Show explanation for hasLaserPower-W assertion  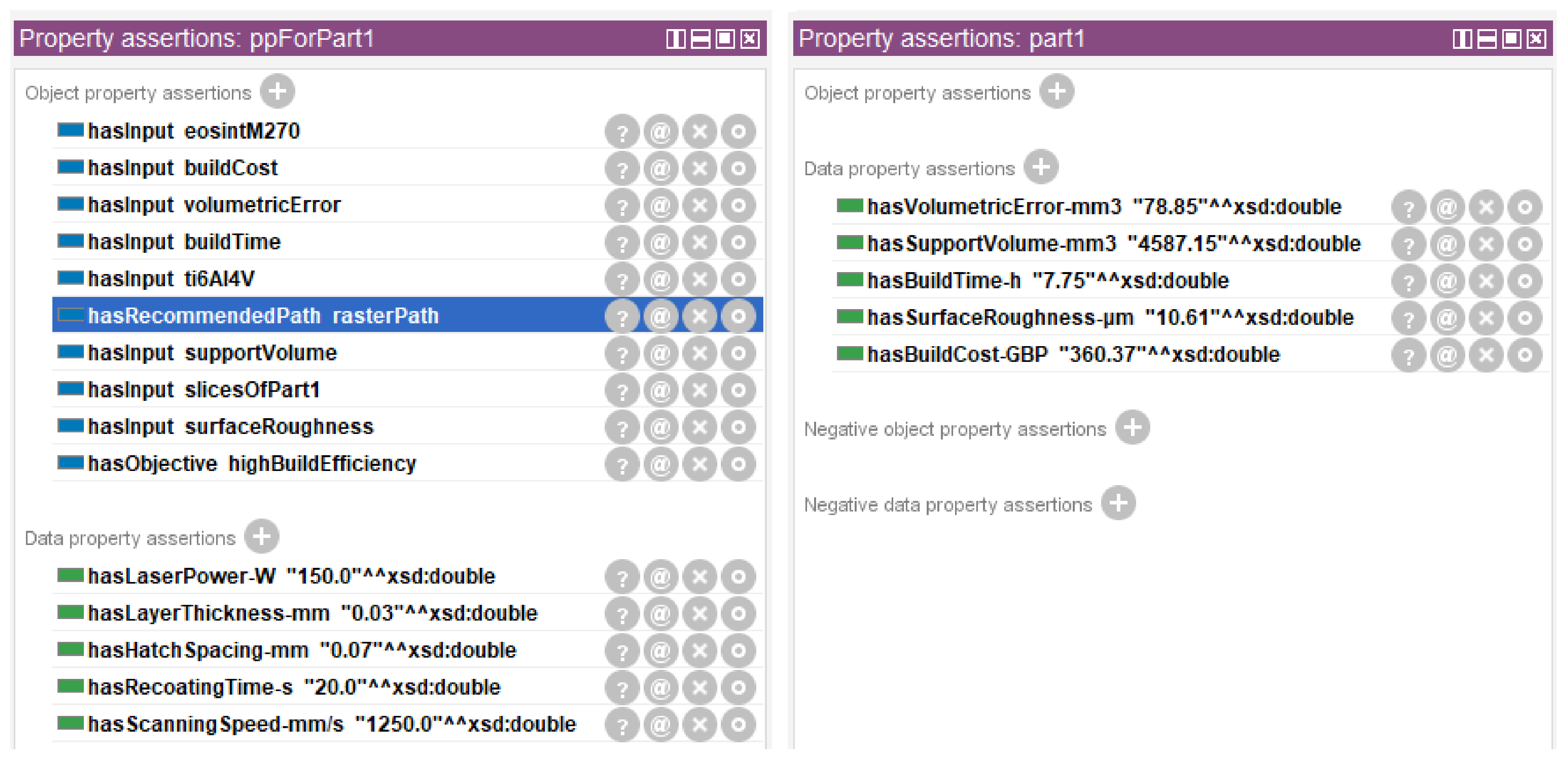(x=622, y=577)
